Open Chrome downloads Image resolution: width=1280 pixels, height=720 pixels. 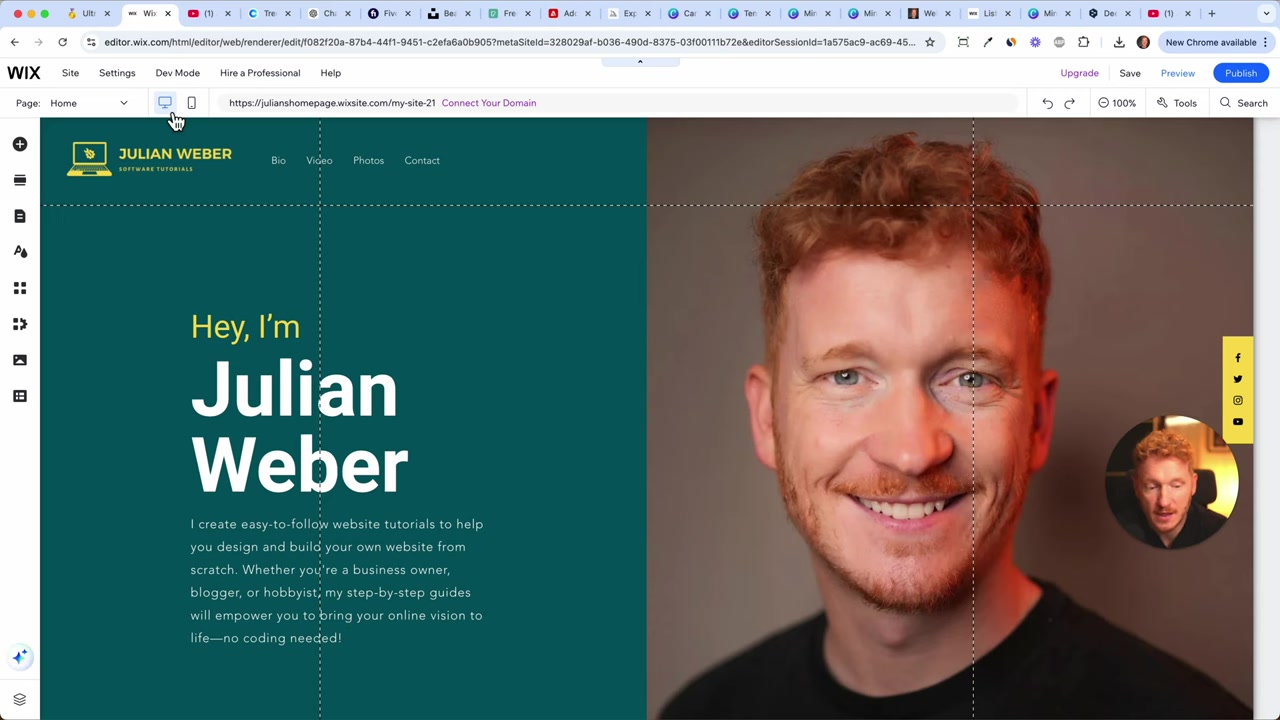[1119, 42]
